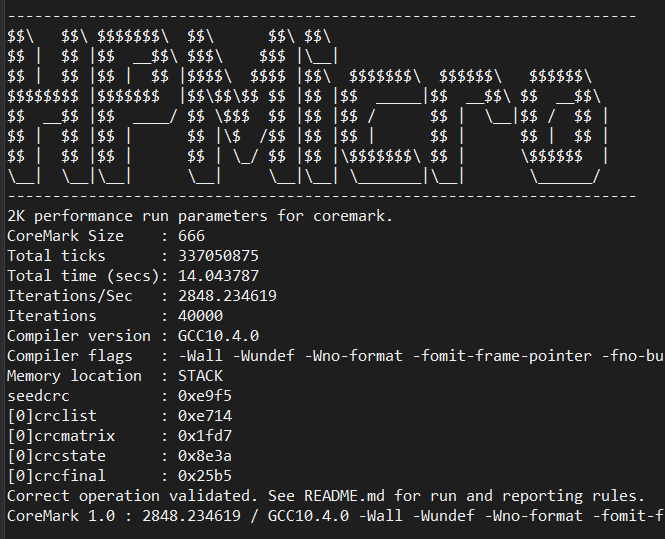665x539 pixels.
Task: Click the "Total time (secs)" label
Action: coord(80,276)
